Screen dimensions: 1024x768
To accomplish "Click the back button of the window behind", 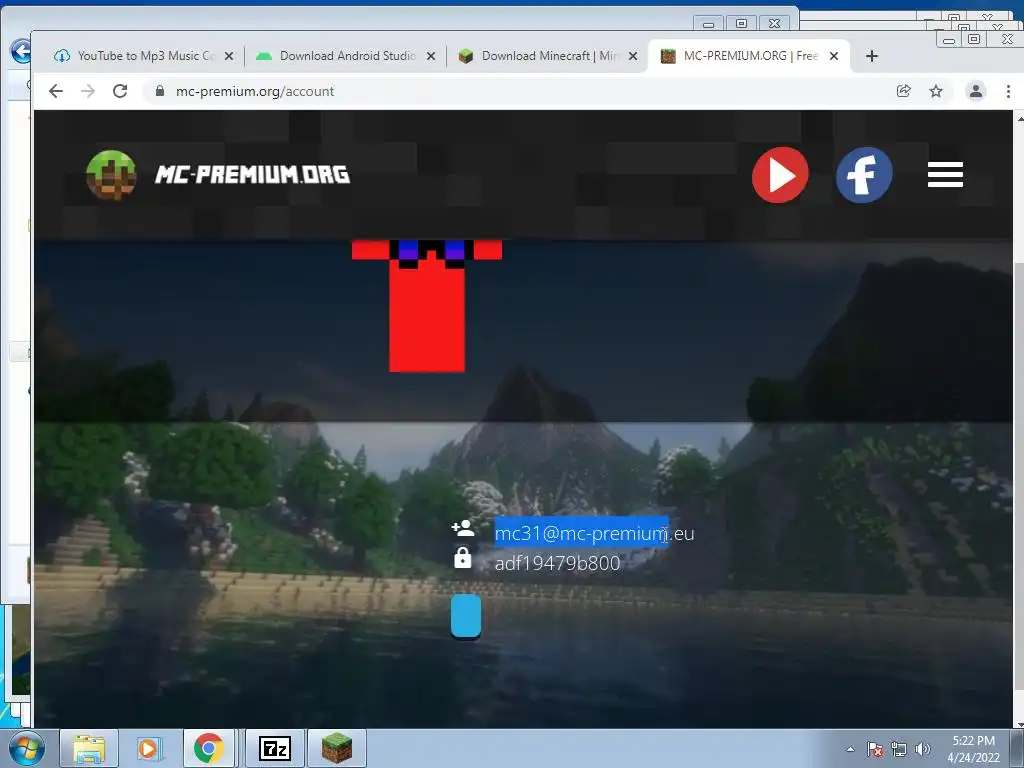I will (x=20, y=51).
